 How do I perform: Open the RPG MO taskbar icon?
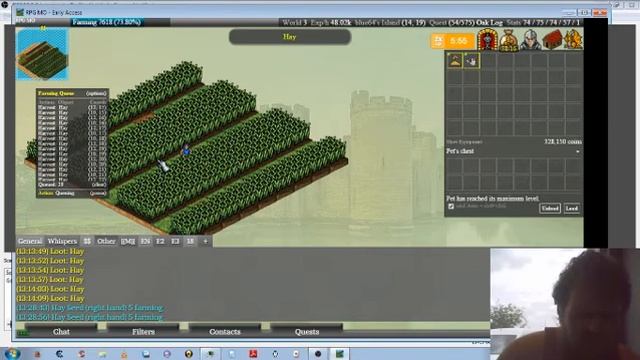click(339, 353)
